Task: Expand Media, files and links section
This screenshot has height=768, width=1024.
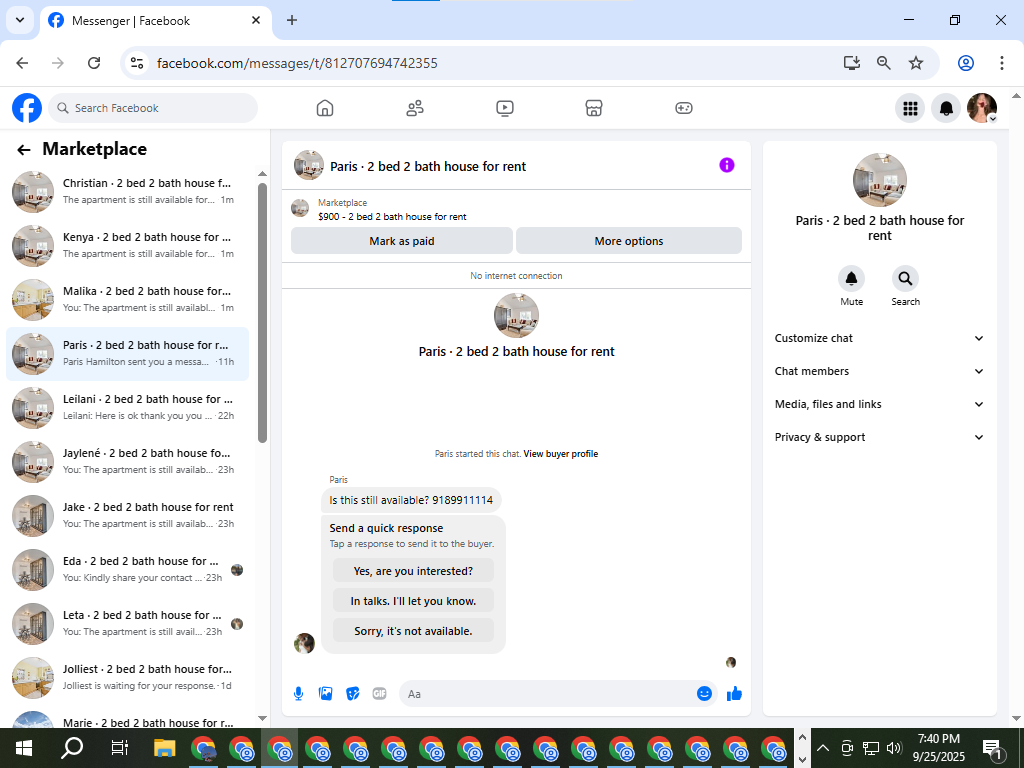Action: (879, 404)
